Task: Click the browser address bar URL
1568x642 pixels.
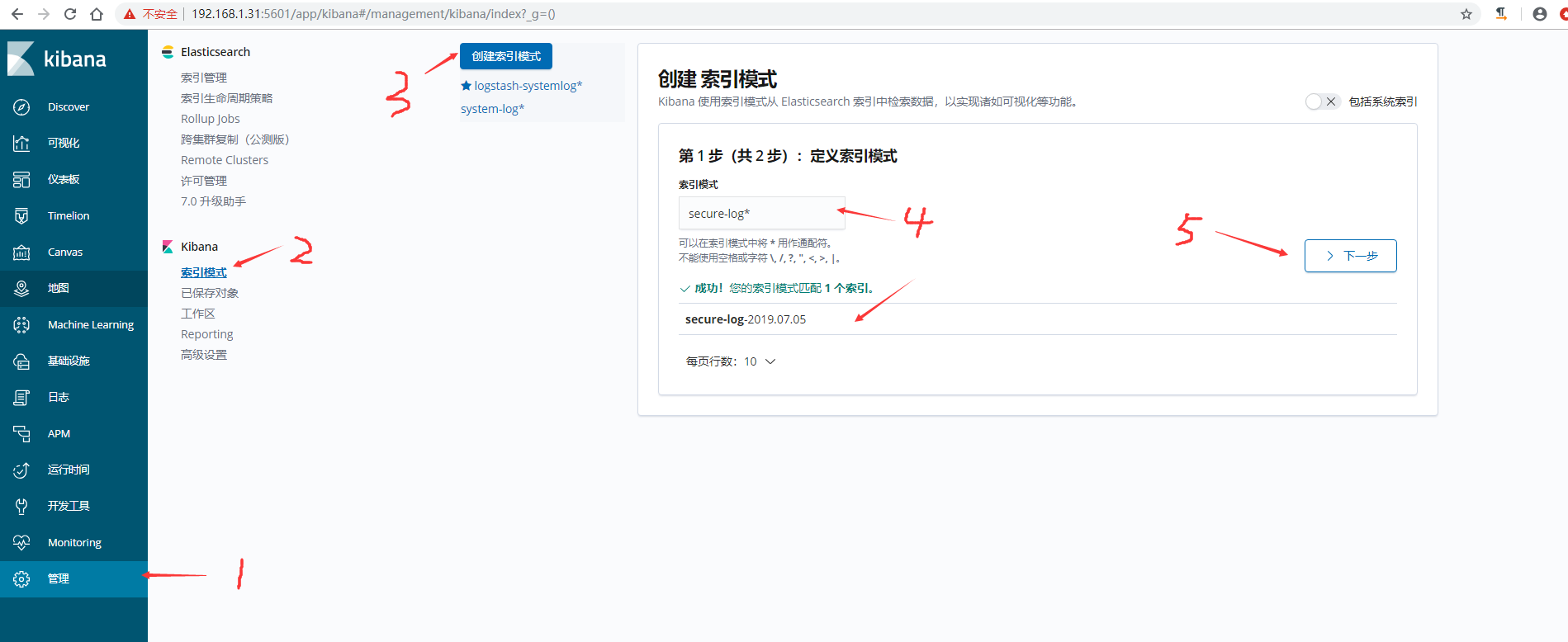Action: click(x=373, y=14)
